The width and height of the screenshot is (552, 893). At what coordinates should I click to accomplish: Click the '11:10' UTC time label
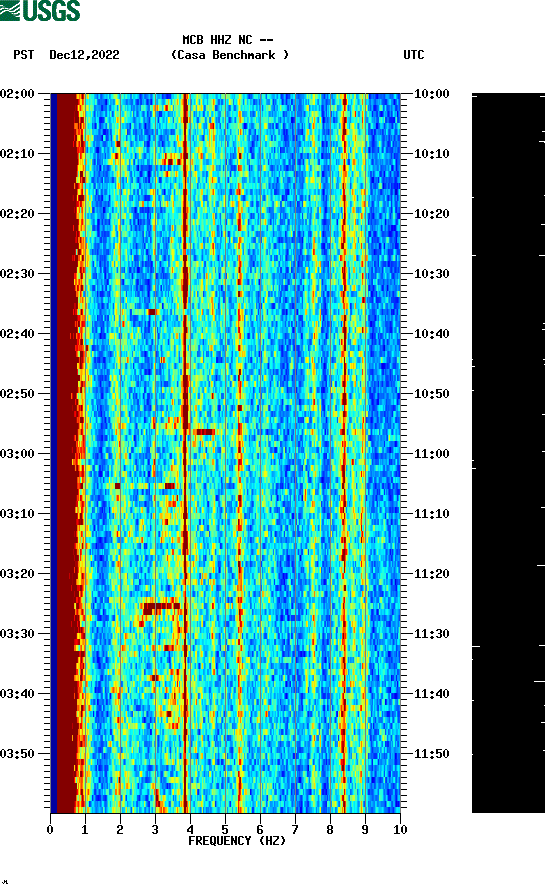[431, 514]
